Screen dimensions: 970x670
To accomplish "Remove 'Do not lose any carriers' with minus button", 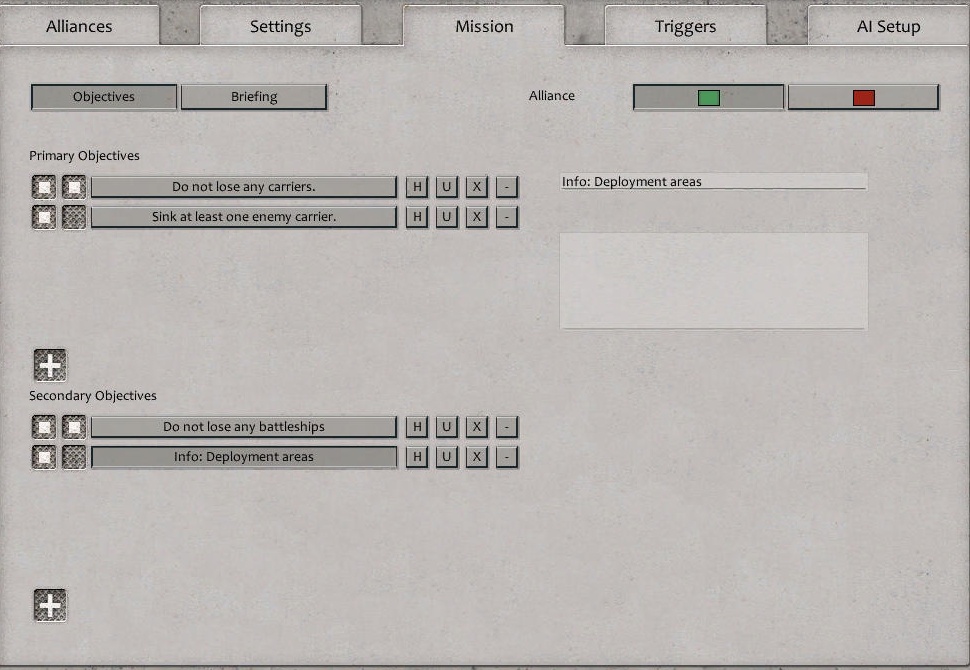I will click(x=507, y=187).
